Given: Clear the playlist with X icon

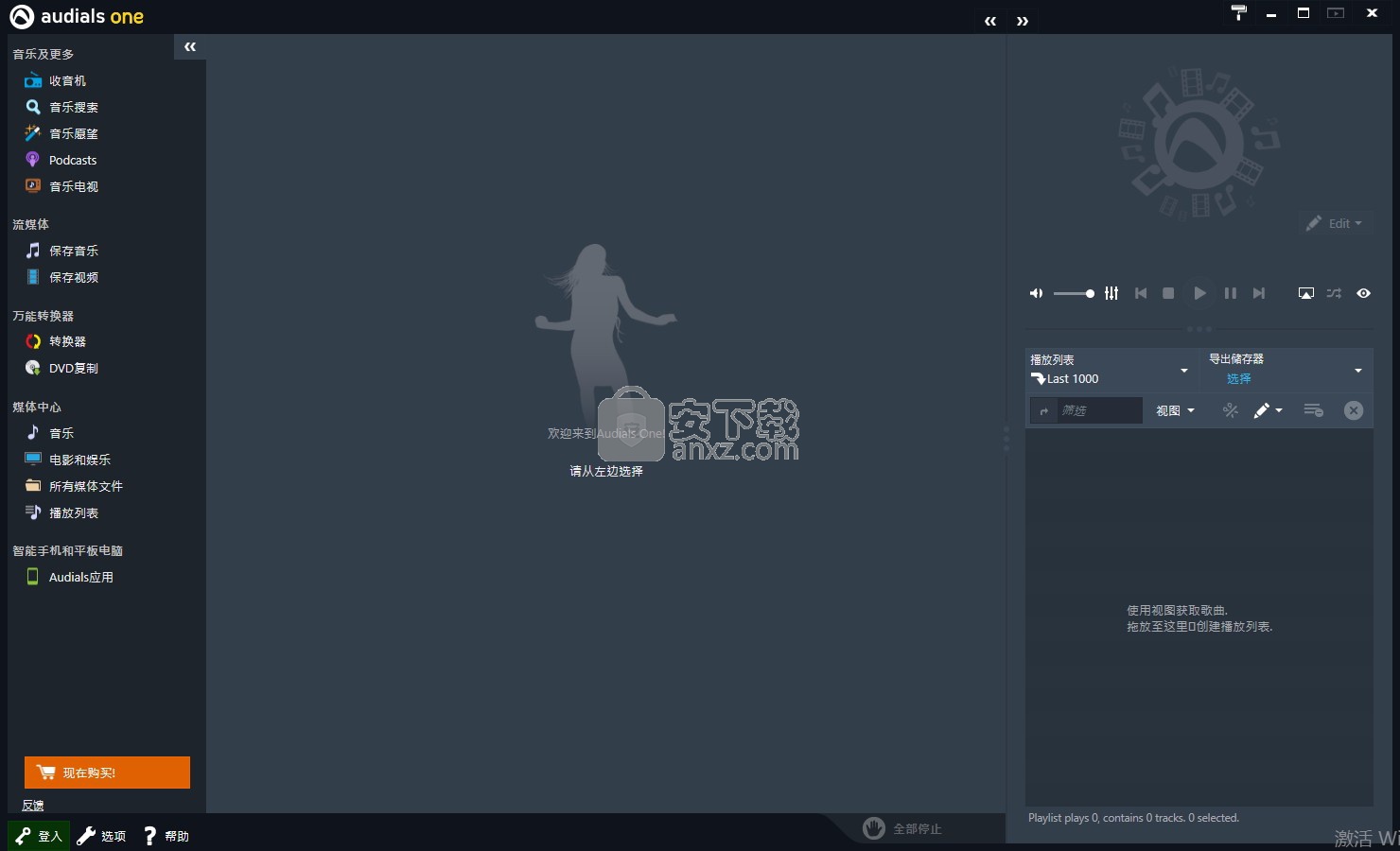Looking at the screenshot, I should tap(1354, 410).
